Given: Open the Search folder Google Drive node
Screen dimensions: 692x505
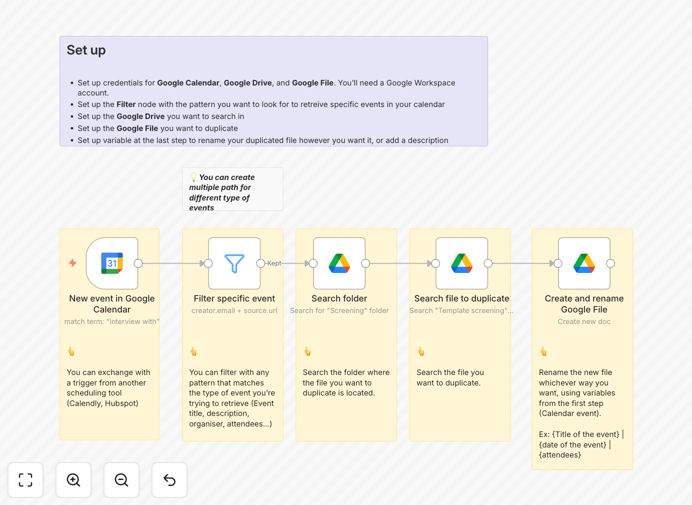Looking at the screenshot, I should [x=339, y=263].
